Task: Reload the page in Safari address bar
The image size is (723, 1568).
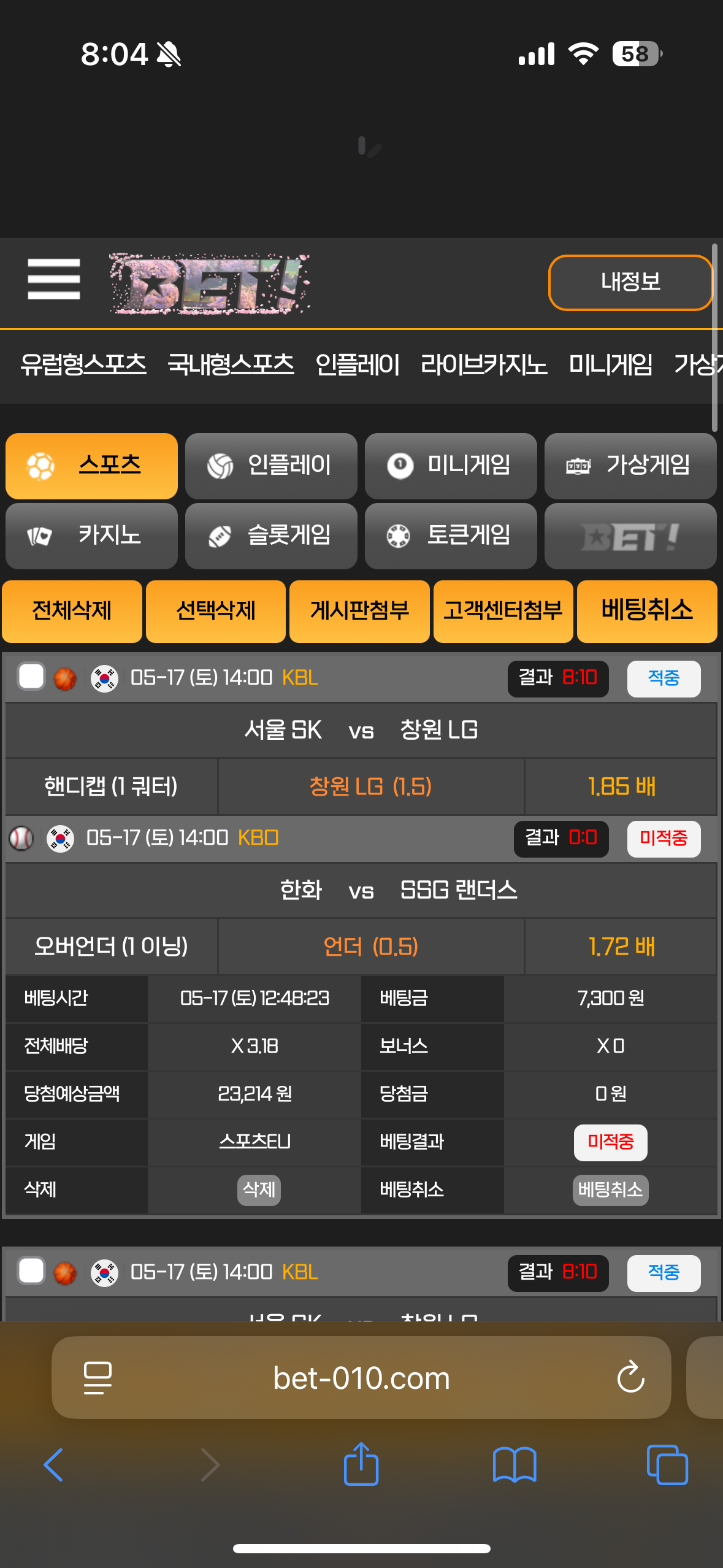Action: click(x=630, y=1377)
